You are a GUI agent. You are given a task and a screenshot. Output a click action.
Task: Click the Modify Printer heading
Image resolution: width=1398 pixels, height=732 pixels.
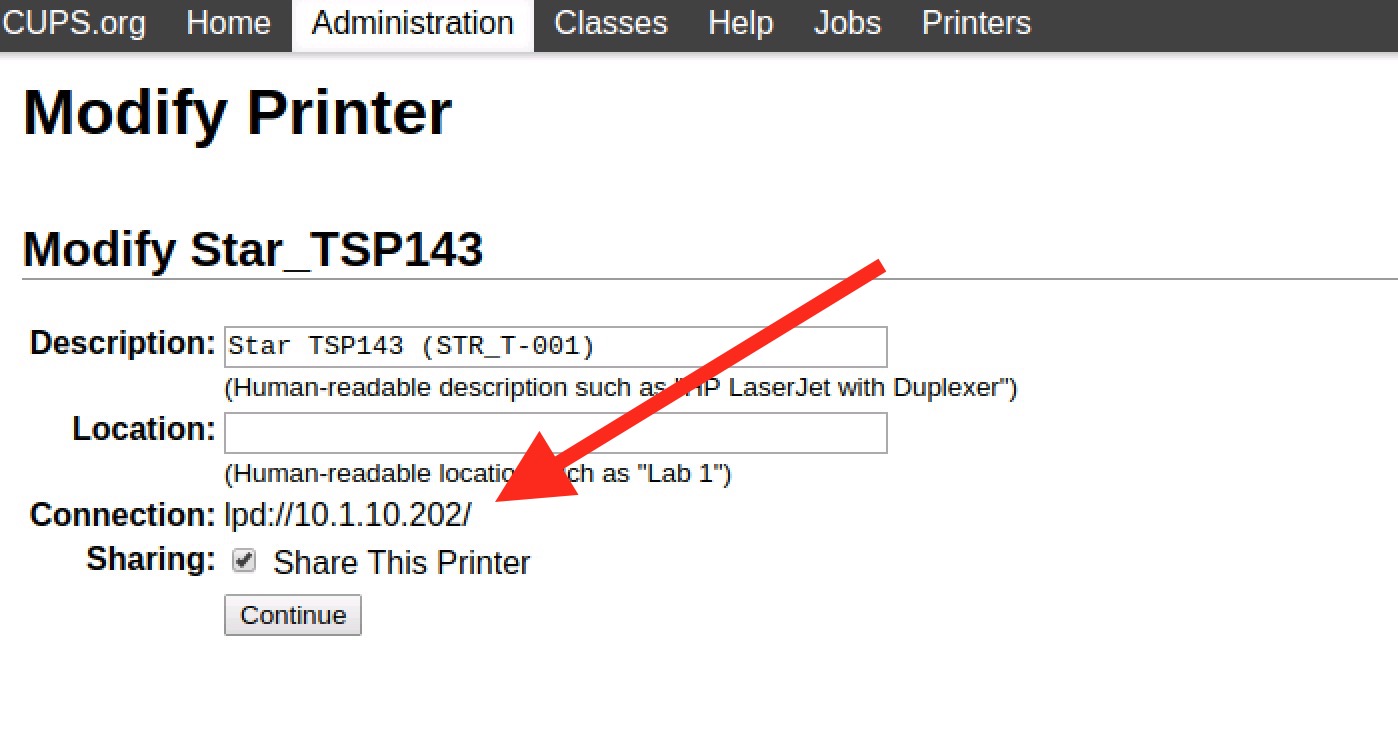pos(237,113)
